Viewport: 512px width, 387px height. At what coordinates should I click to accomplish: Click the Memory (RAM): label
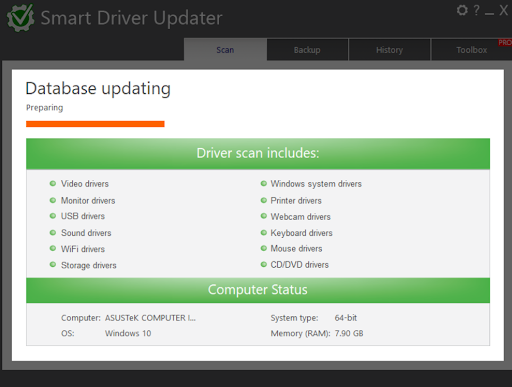point(300,333)
